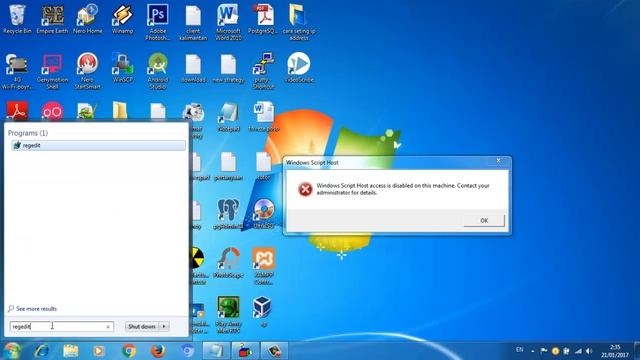This screenshot has height=360, width=640.
Task: Open the media player taskbar icon
Action: click(x=98, y=351)
